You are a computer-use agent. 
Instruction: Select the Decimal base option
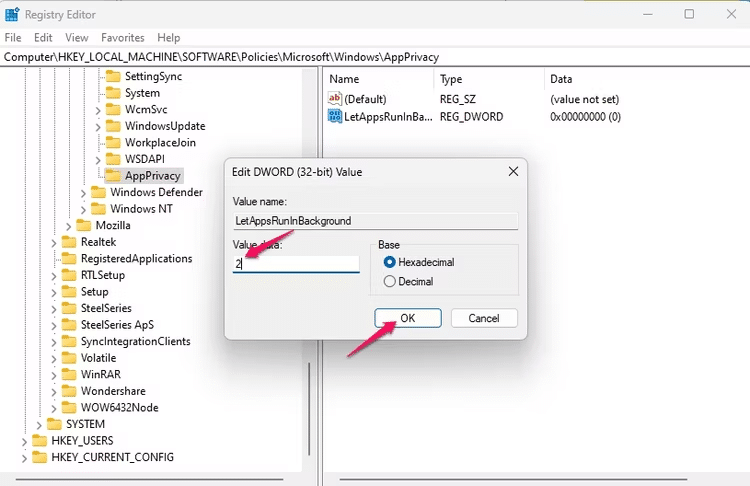(x=390, y=282)
